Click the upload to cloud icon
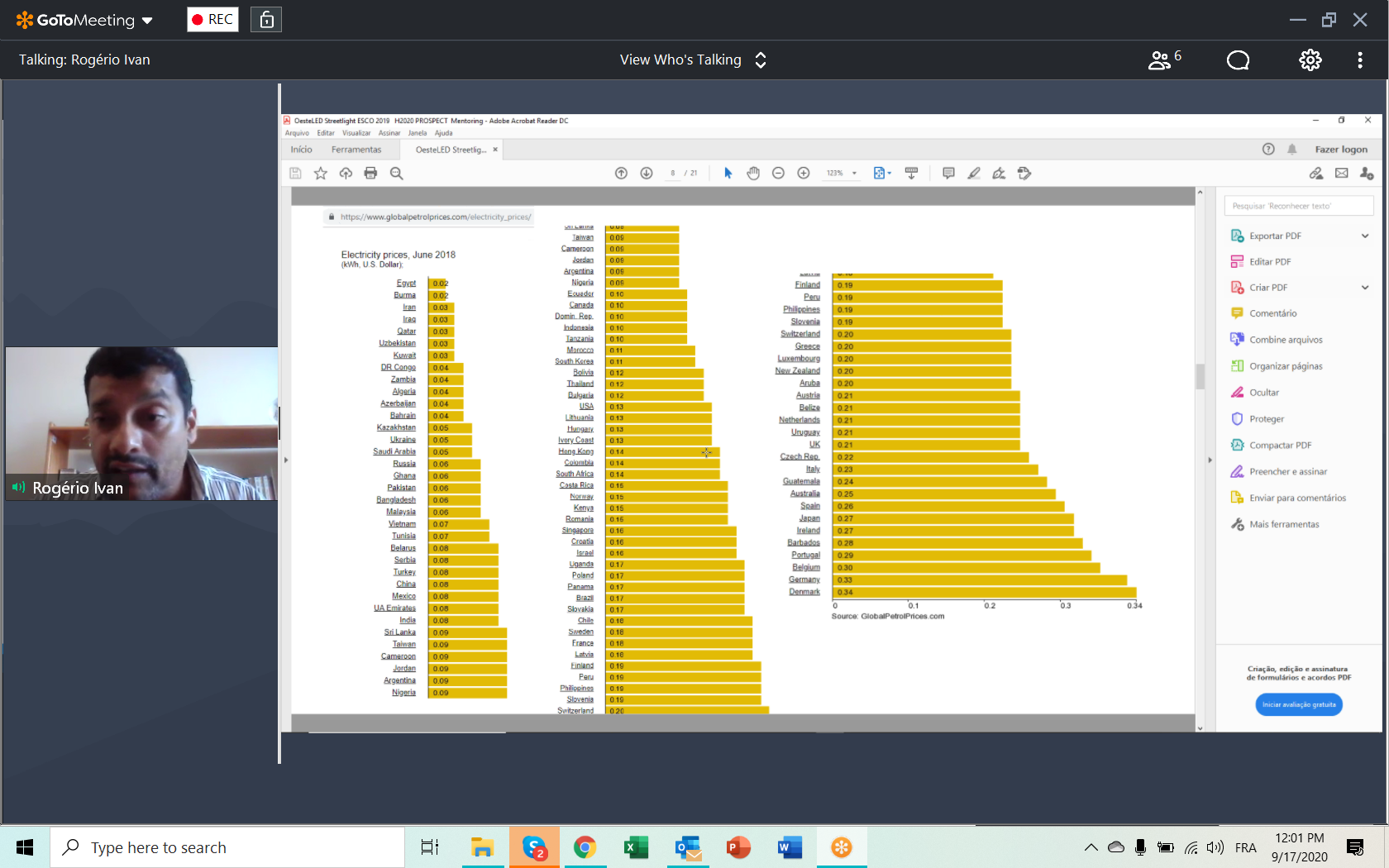 [x=346, y=173]
